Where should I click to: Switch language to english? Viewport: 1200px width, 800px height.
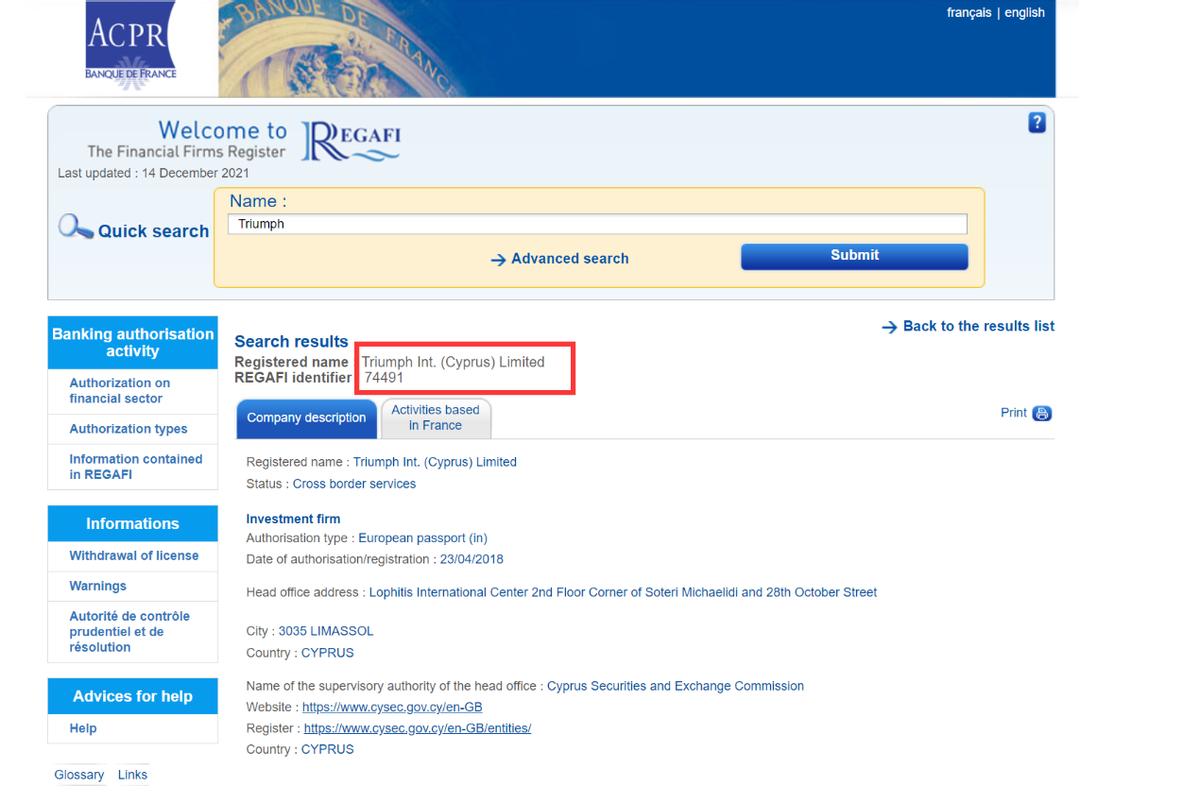1024,13
